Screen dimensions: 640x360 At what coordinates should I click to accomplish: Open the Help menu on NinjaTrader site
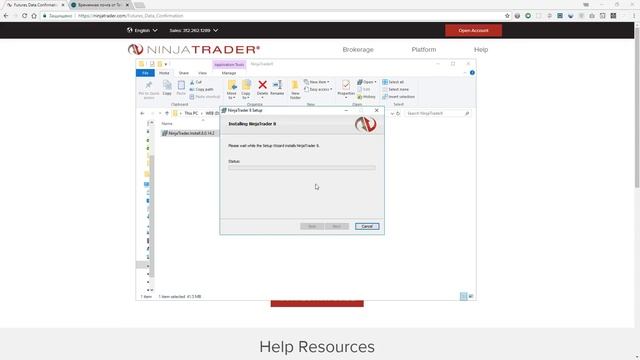pyautogui.click(x=481, y=49)
